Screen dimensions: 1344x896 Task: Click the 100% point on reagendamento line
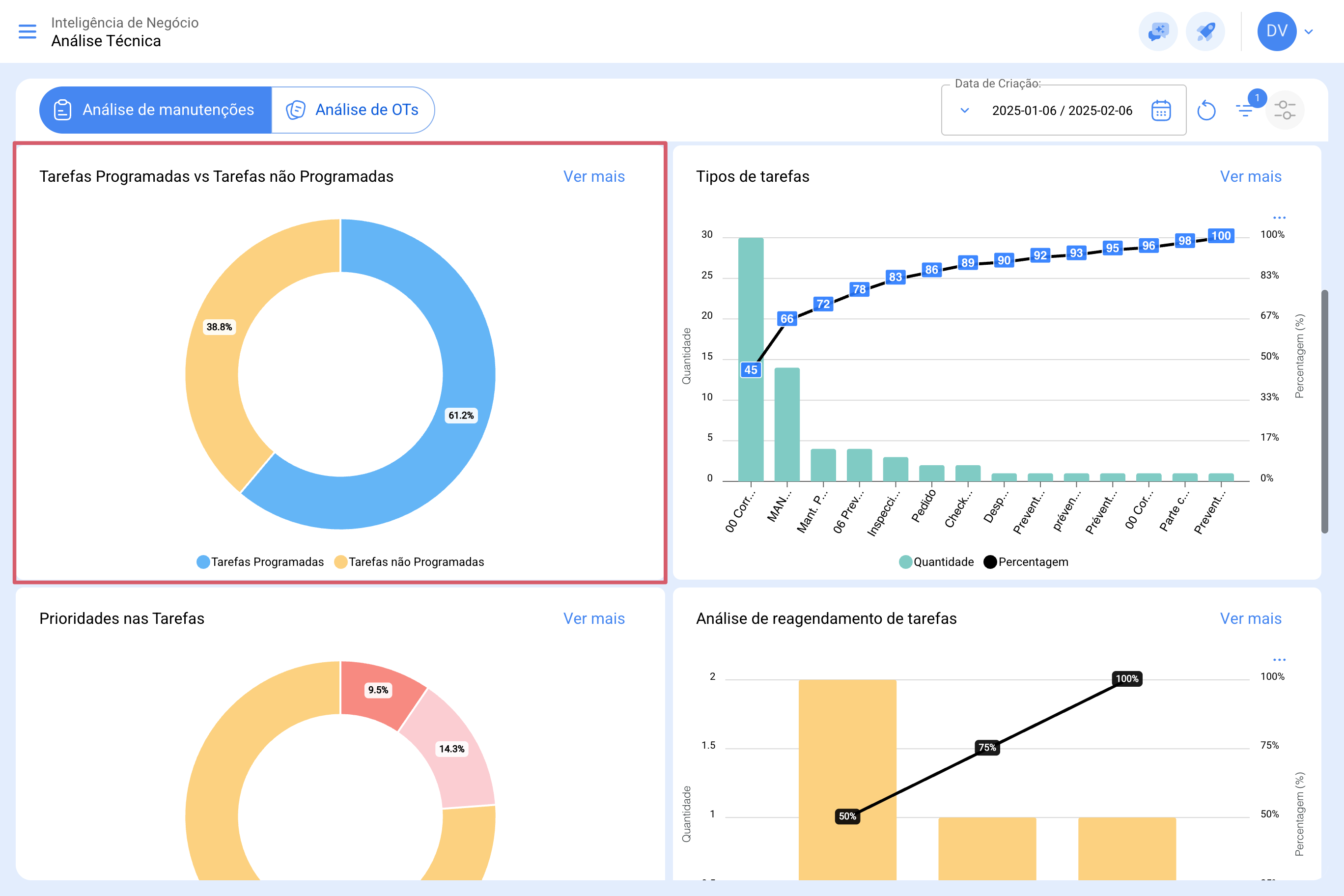click(1127, 679)
